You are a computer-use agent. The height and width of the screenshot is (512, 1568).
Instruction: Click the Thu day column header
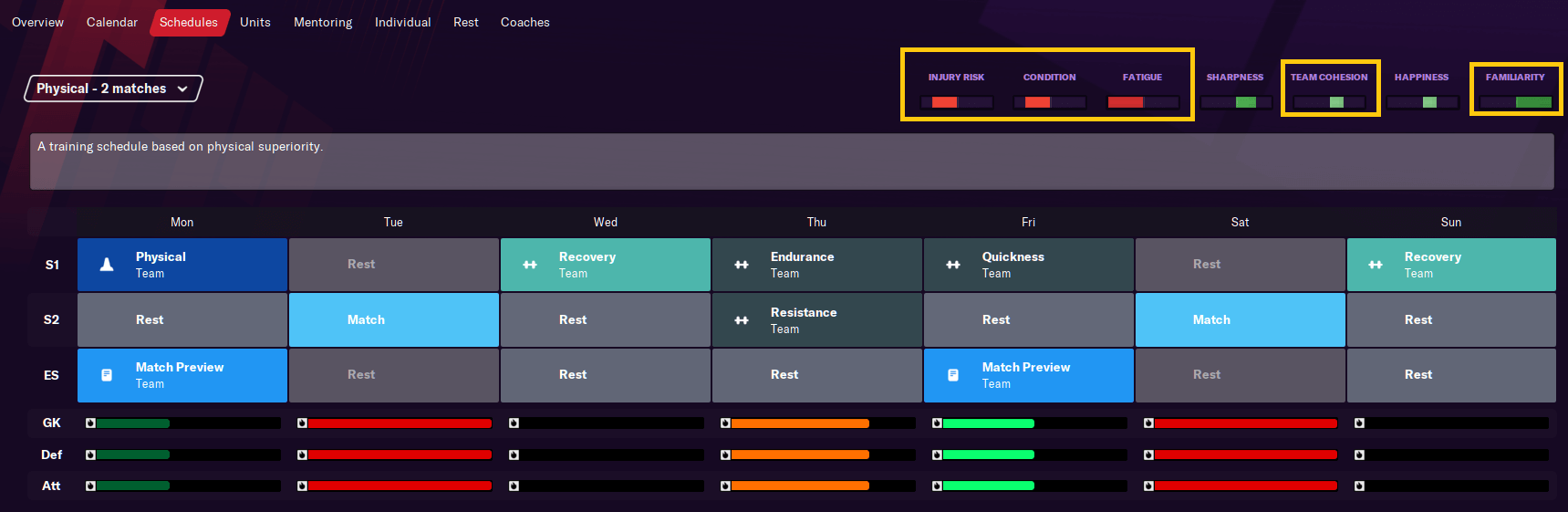pos(817,222)
